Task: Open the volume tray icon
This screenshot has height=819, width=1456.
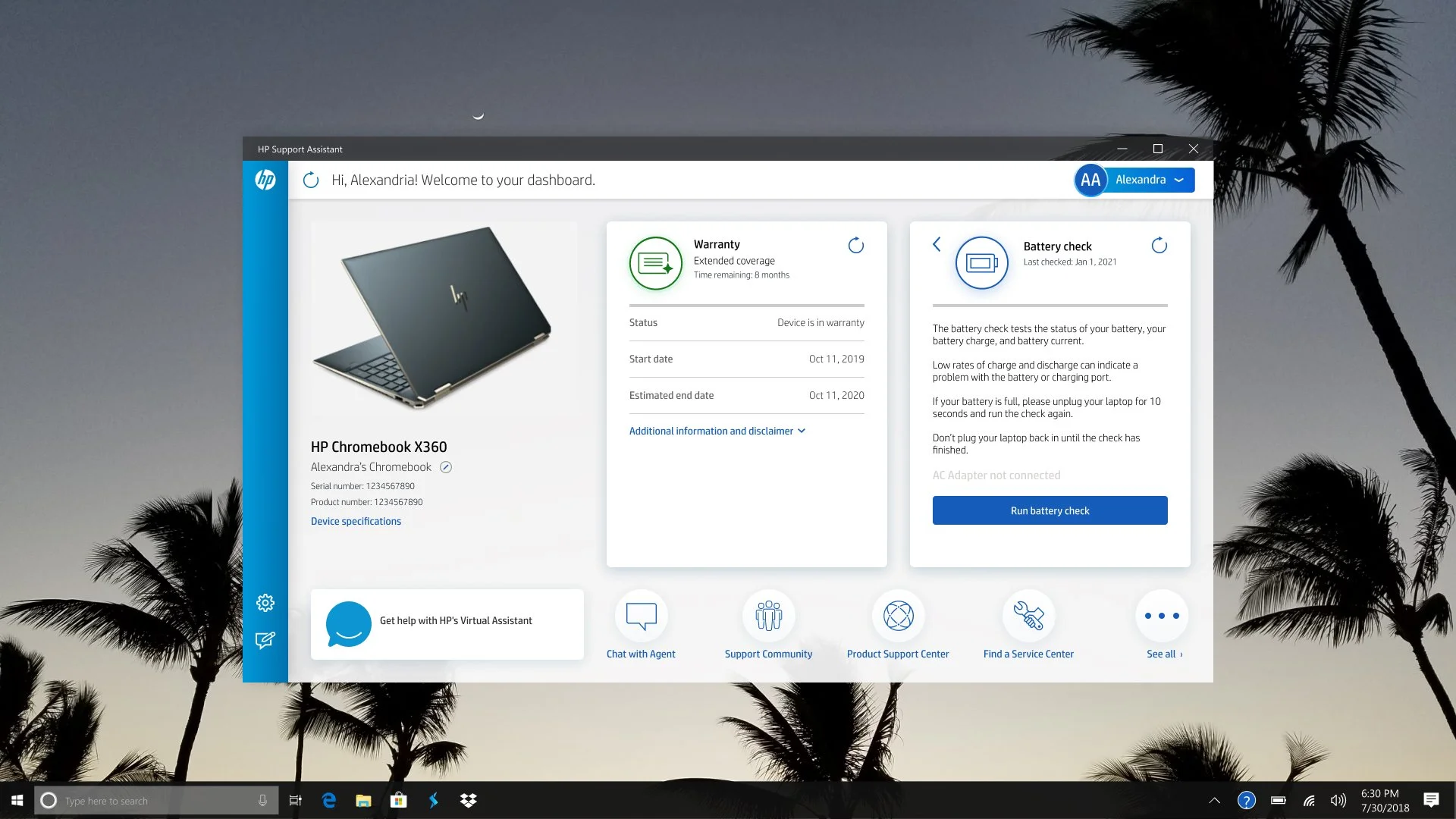Action: 1338,801
